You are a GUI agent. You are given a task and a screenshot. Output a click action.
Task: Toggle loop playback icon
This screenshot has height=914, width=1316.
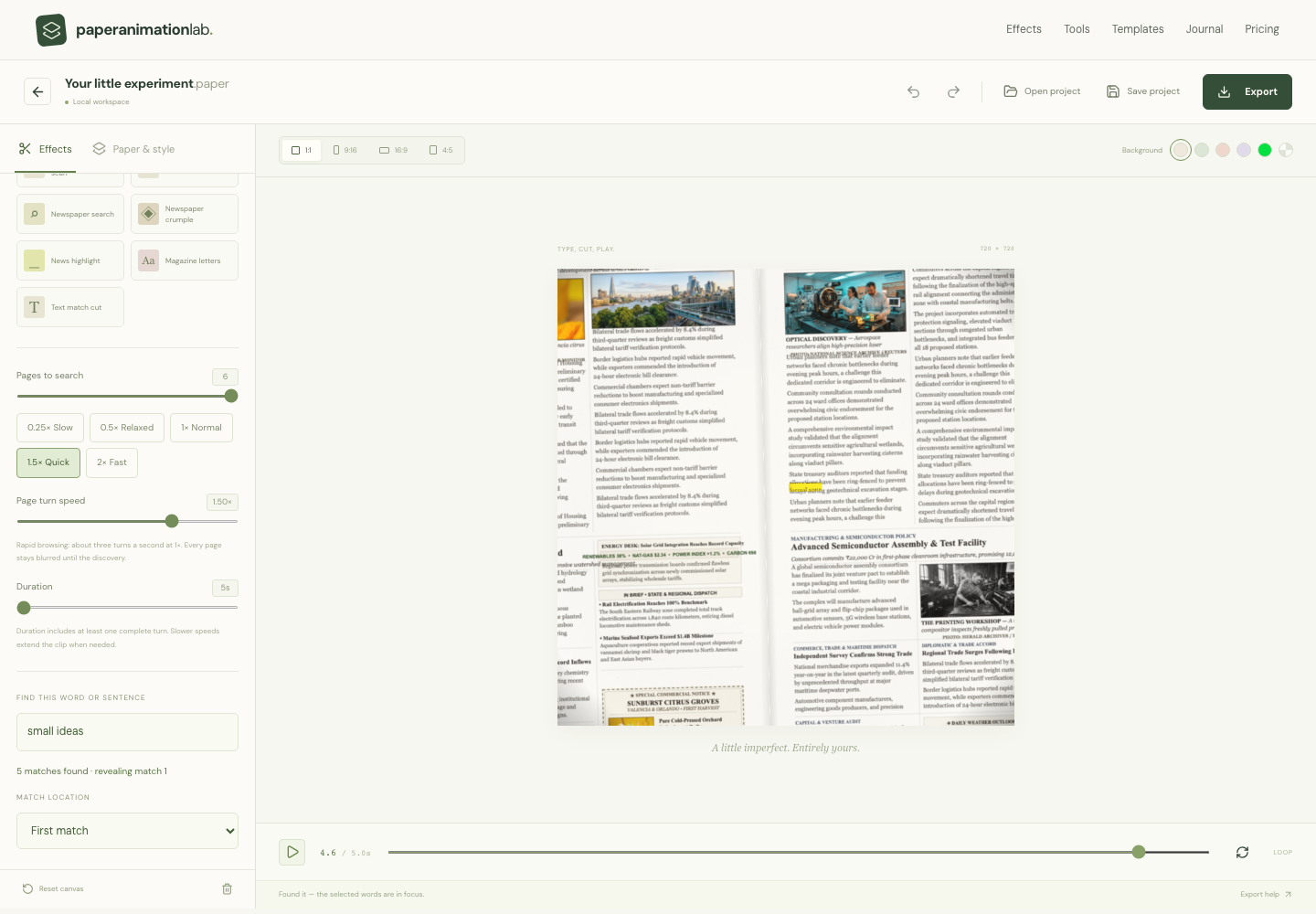[1242, 852]
